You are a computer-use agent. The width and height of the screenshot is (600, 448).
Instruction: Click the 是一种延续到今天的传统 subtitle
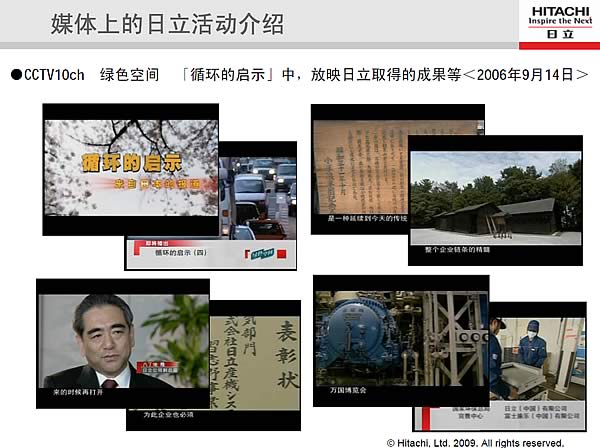(x=367, y=218)
